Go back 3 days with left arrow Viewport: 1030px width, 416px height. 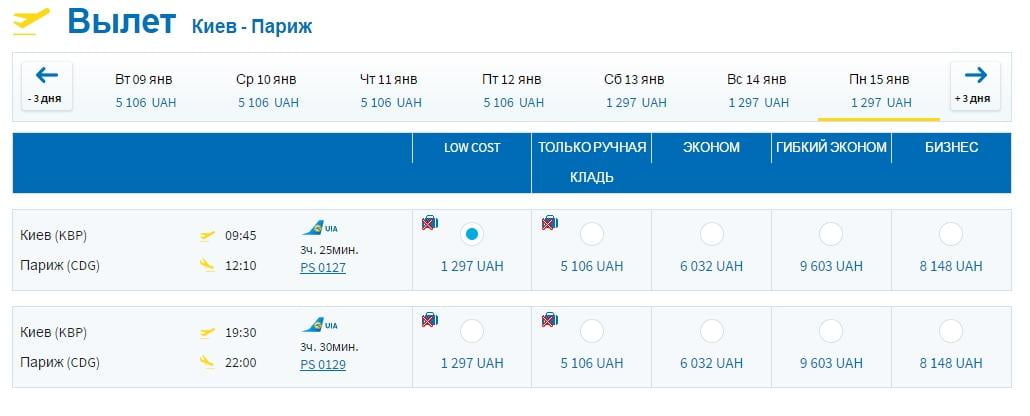tap(47, 85)
